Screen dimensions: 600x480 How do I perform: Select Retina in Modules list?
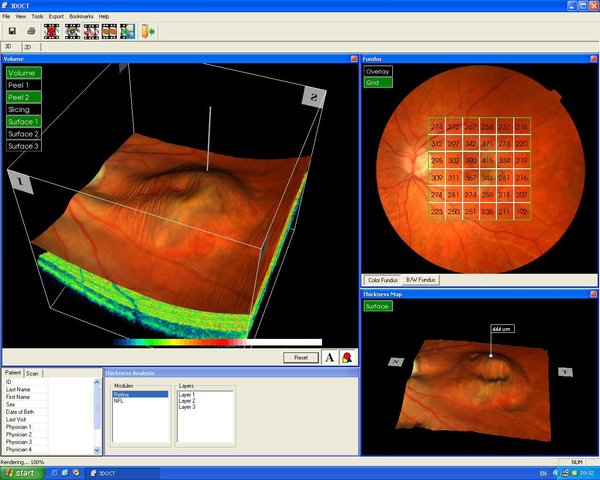tap(140, 394)
